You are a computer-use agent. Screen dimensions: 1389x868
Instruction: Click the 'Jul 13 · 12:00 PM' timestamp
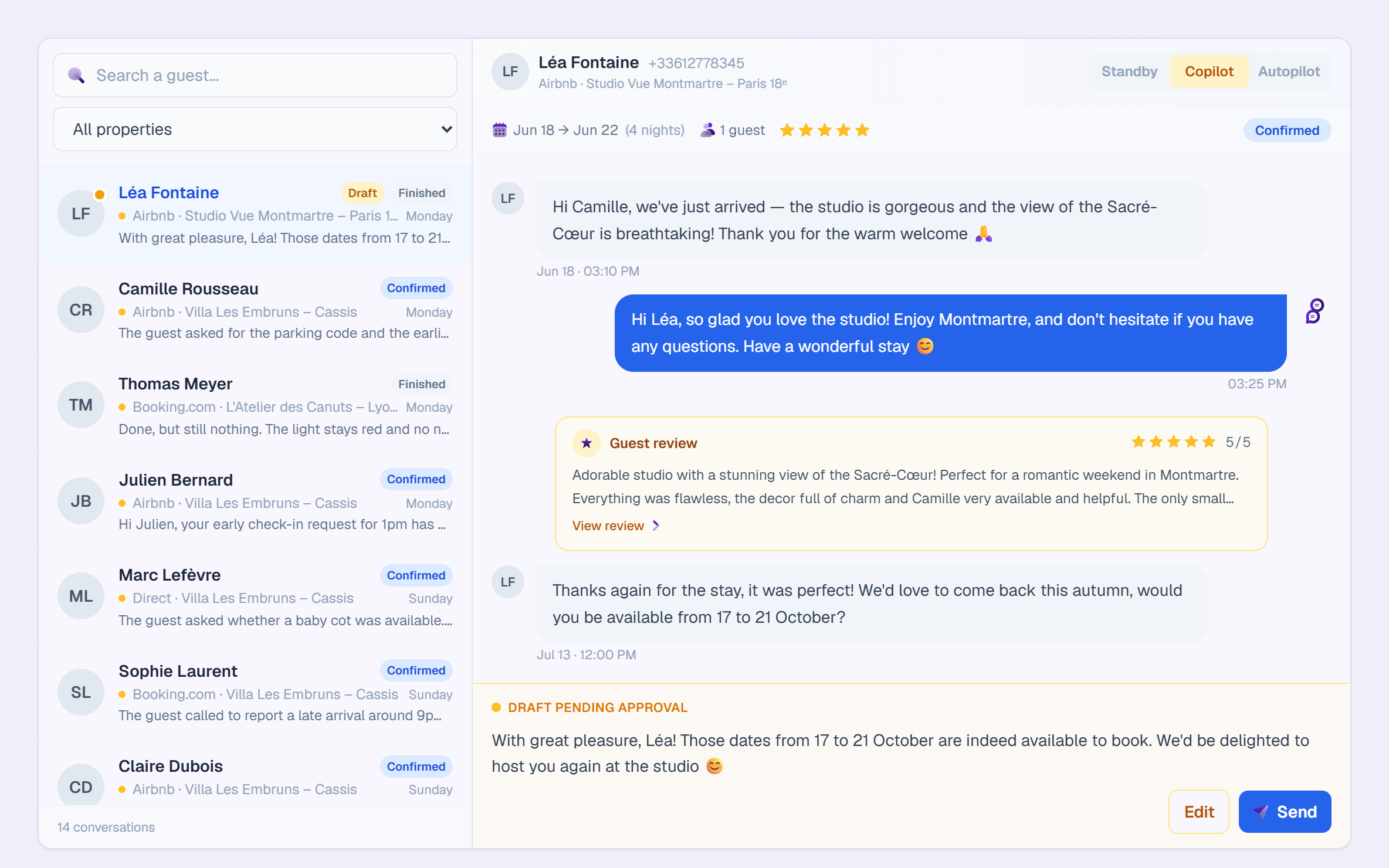point(586,655)
